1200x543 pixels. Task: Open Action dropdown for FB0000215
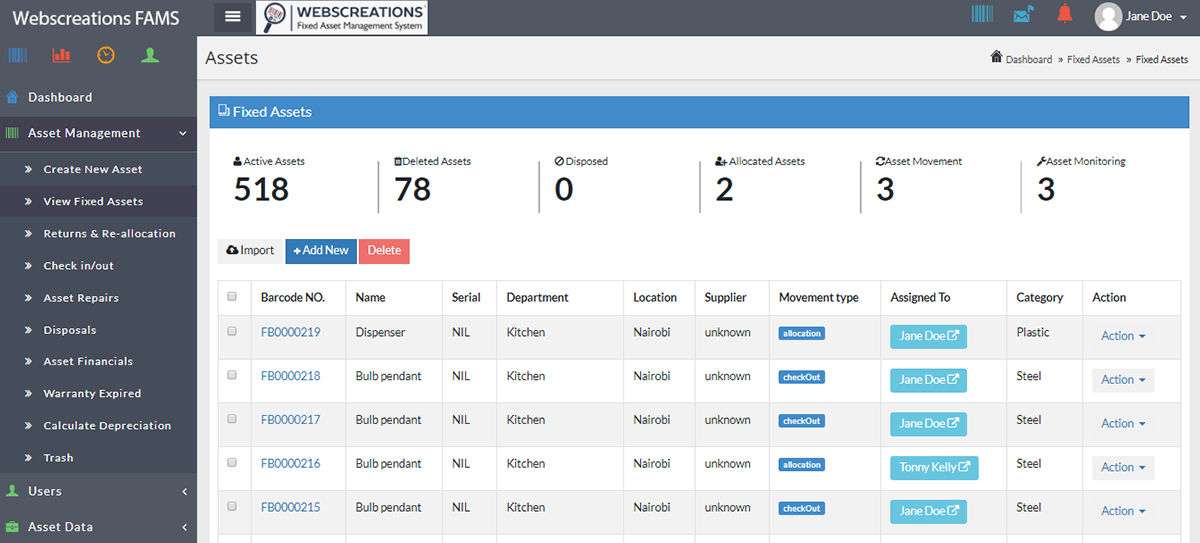1123,511
